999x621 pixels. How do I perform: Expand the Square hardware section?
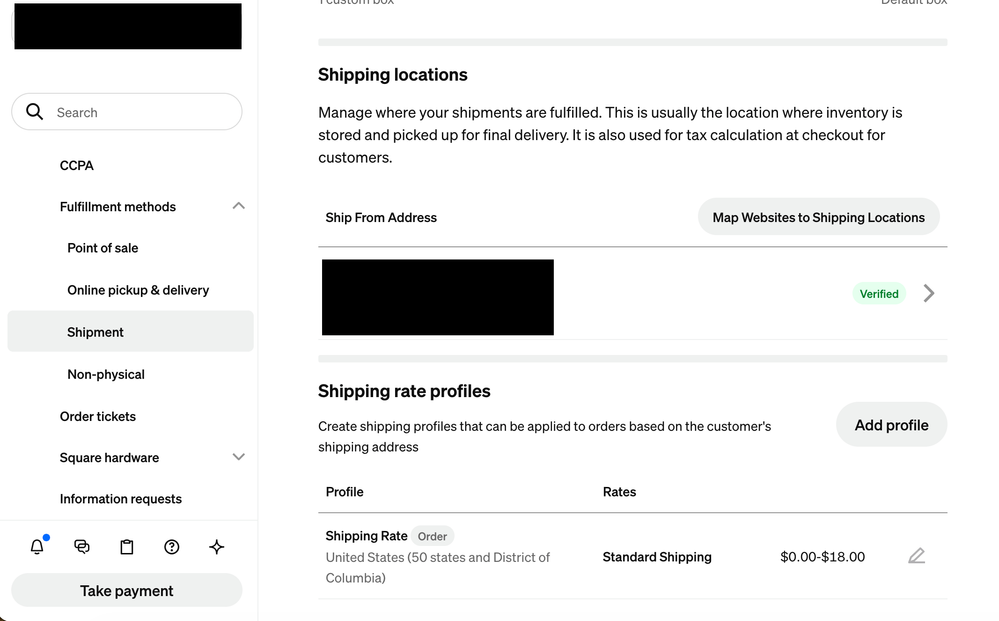pyautogui.click(x=238, y=457)
